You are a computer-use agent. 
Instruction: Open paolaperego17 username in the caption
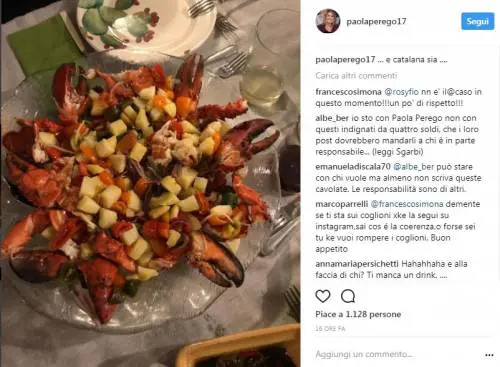click(x=345, y=60)
